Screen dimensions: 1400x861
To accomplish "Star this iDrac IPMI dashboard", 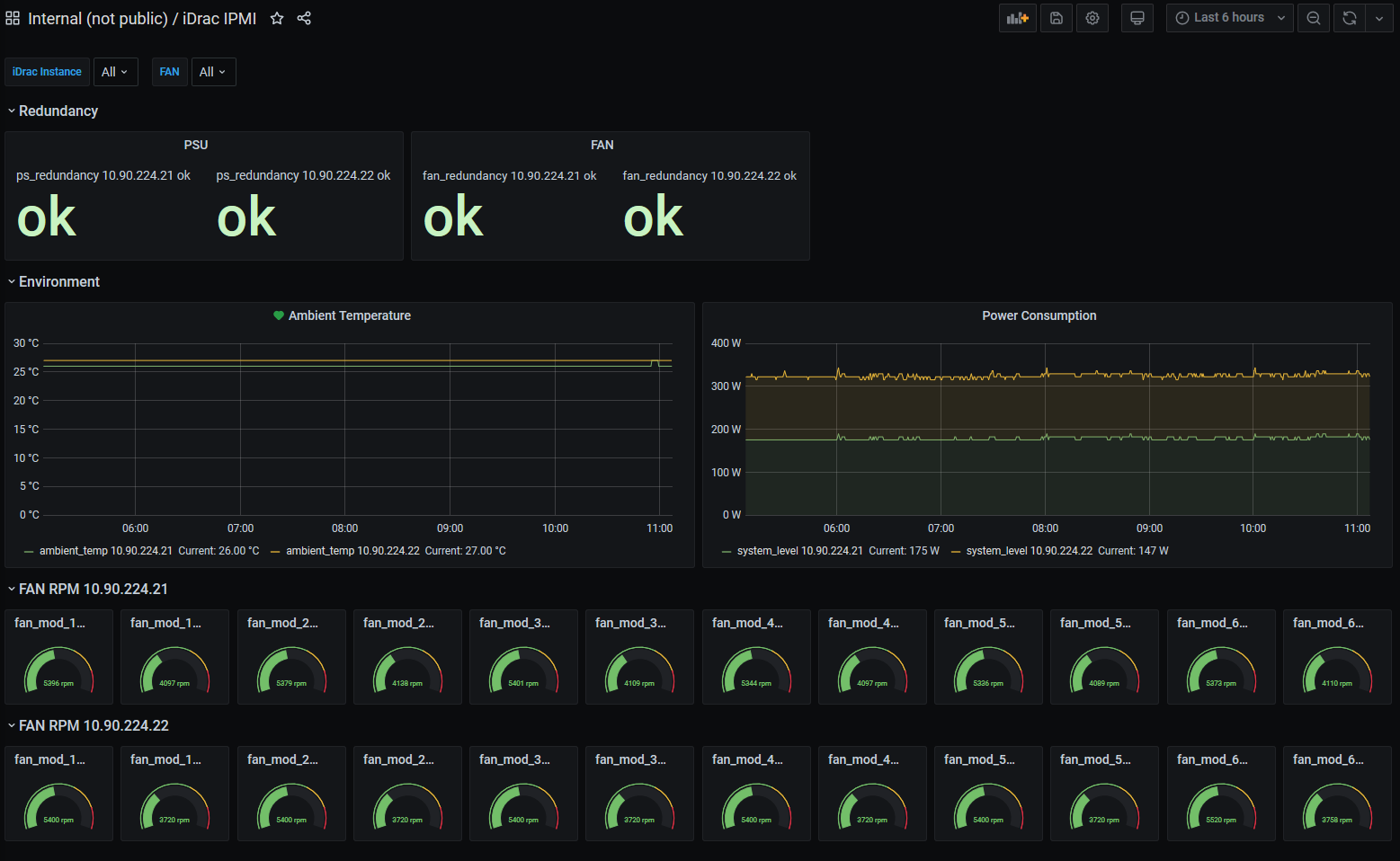I will (277, 18).
